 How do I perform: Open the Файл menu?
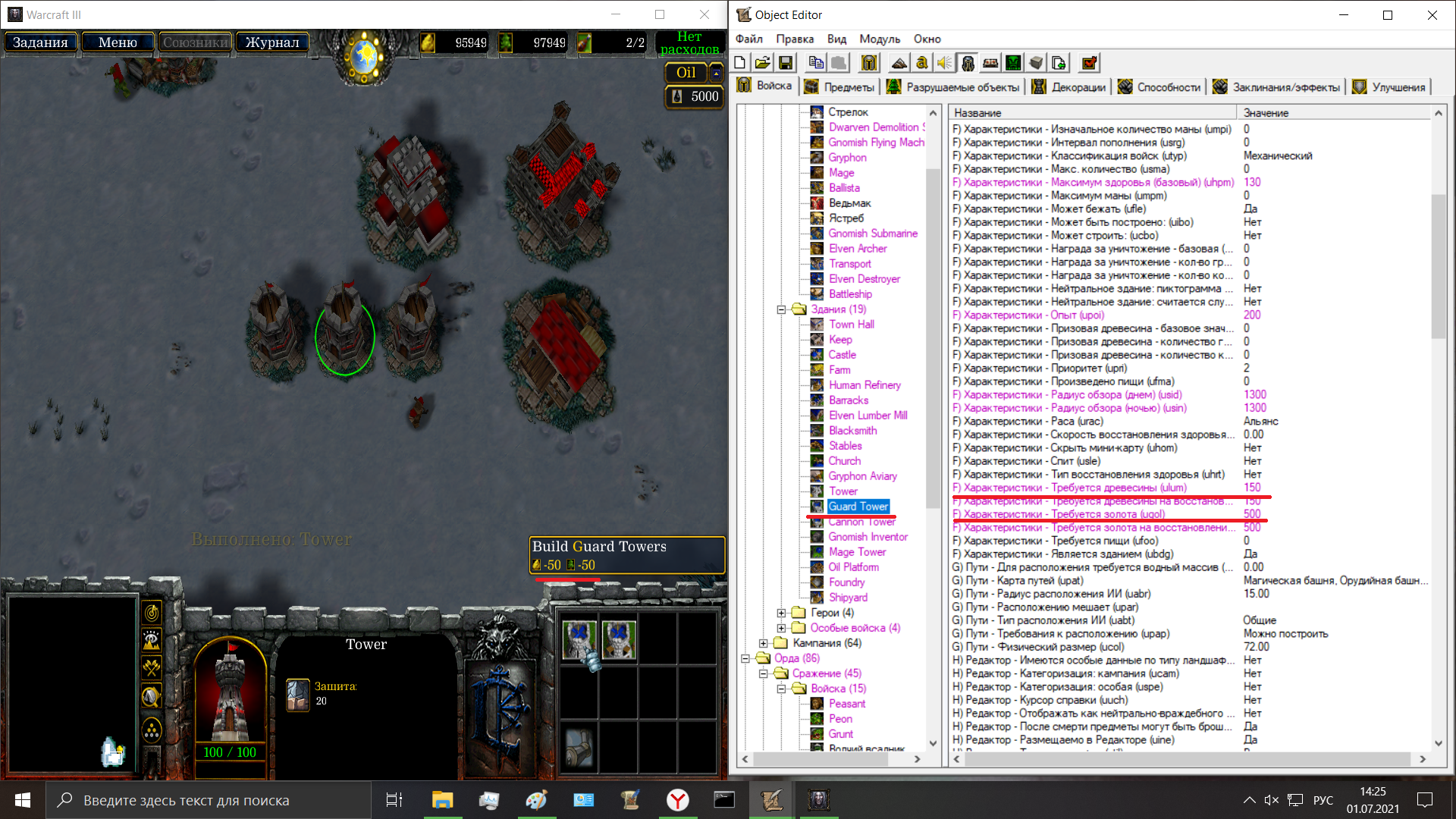tap(749, 39)
